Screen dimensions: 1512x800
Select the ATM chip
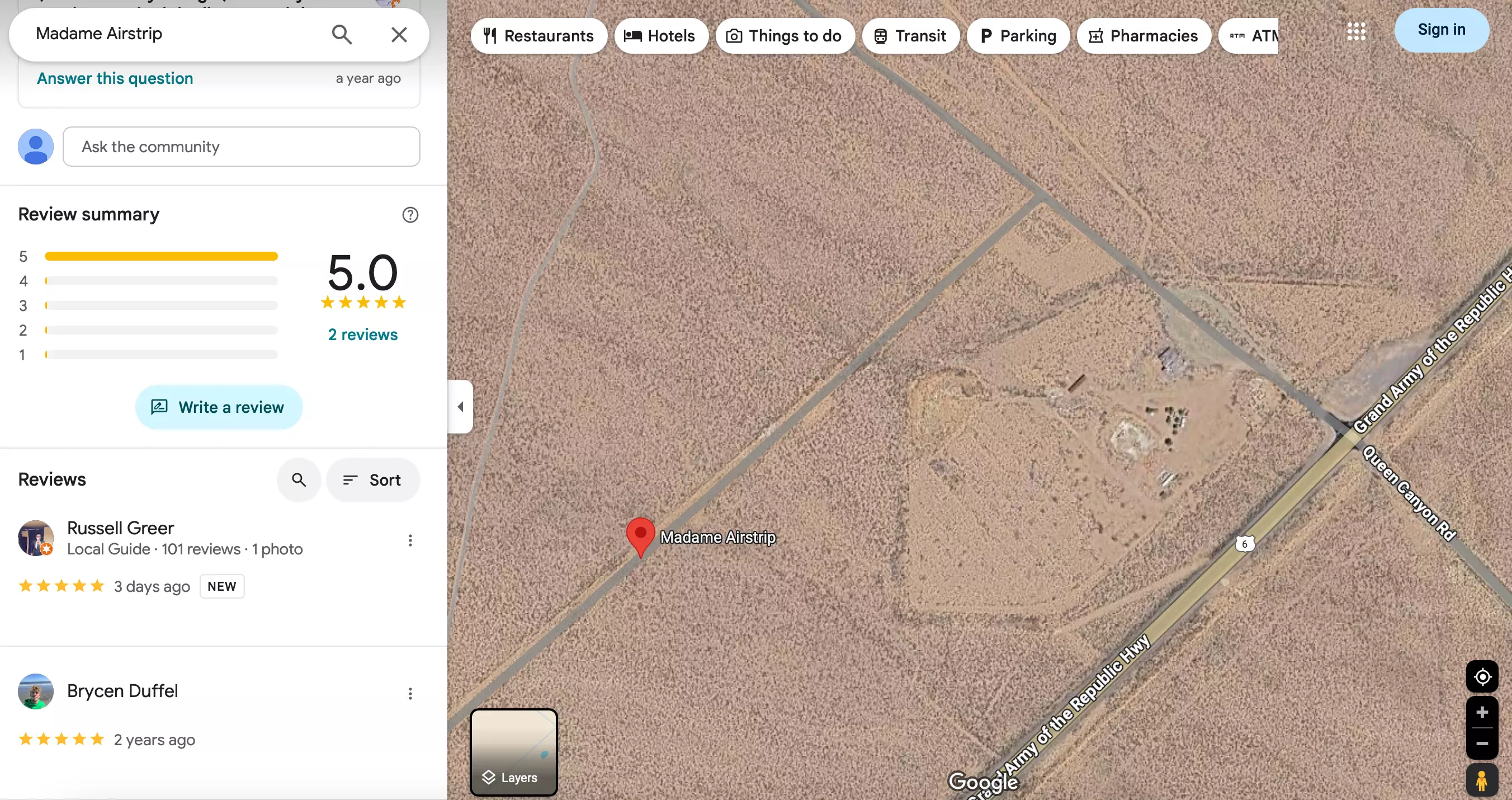pos(1249,36)
